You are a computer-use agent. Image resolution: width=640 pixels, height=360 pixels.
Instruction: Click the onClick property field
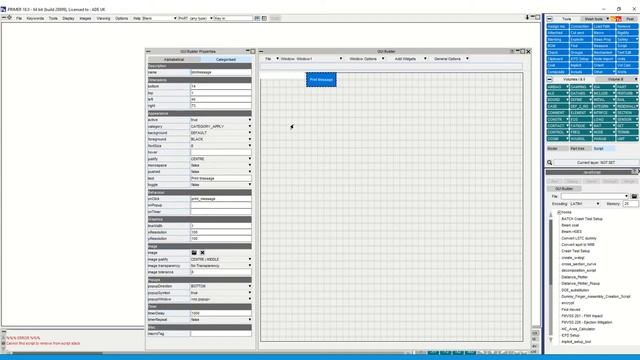pos(221,199)
